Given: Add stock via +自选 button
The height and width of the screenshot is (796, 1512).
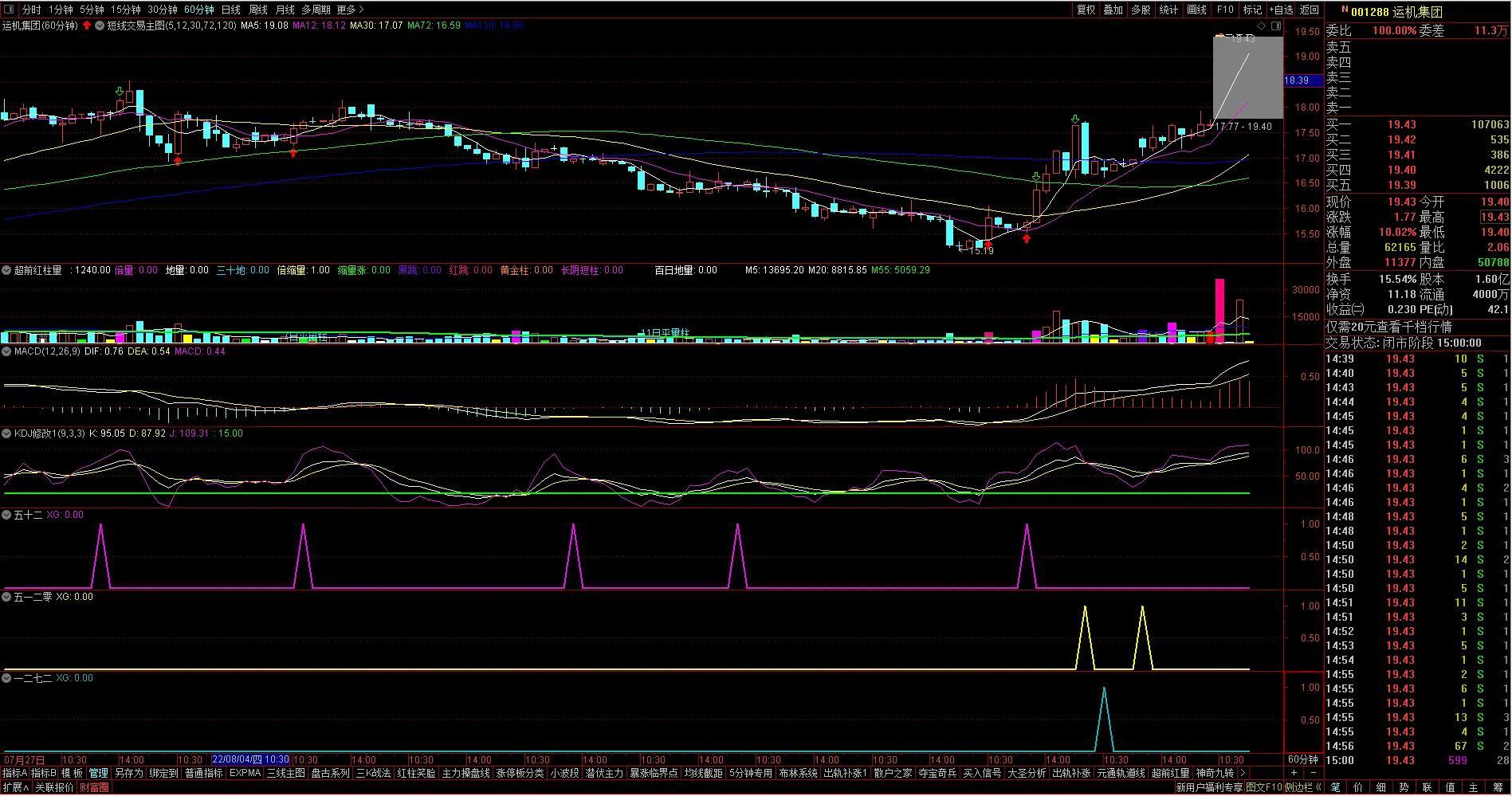Looking at the screenshot, I should [1280, 10].
